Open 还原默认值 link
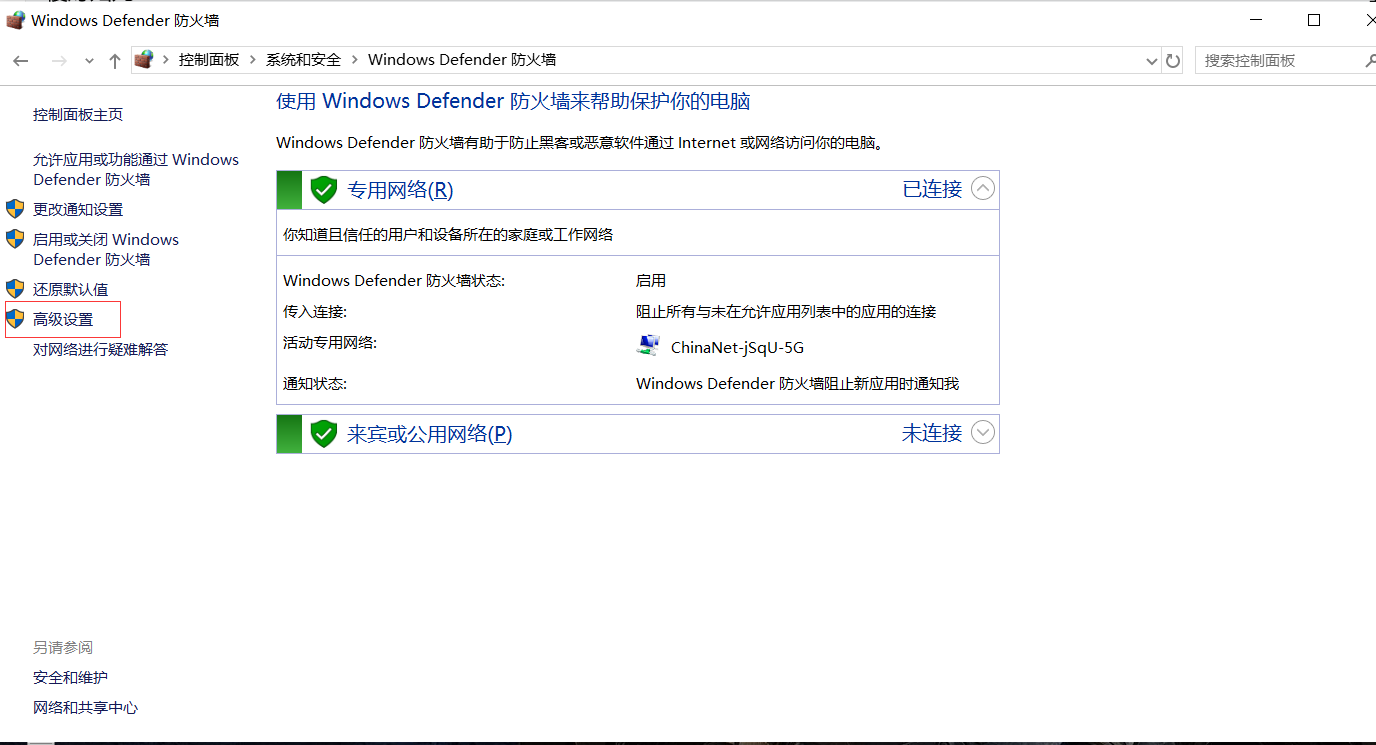 tap(71, 290)
